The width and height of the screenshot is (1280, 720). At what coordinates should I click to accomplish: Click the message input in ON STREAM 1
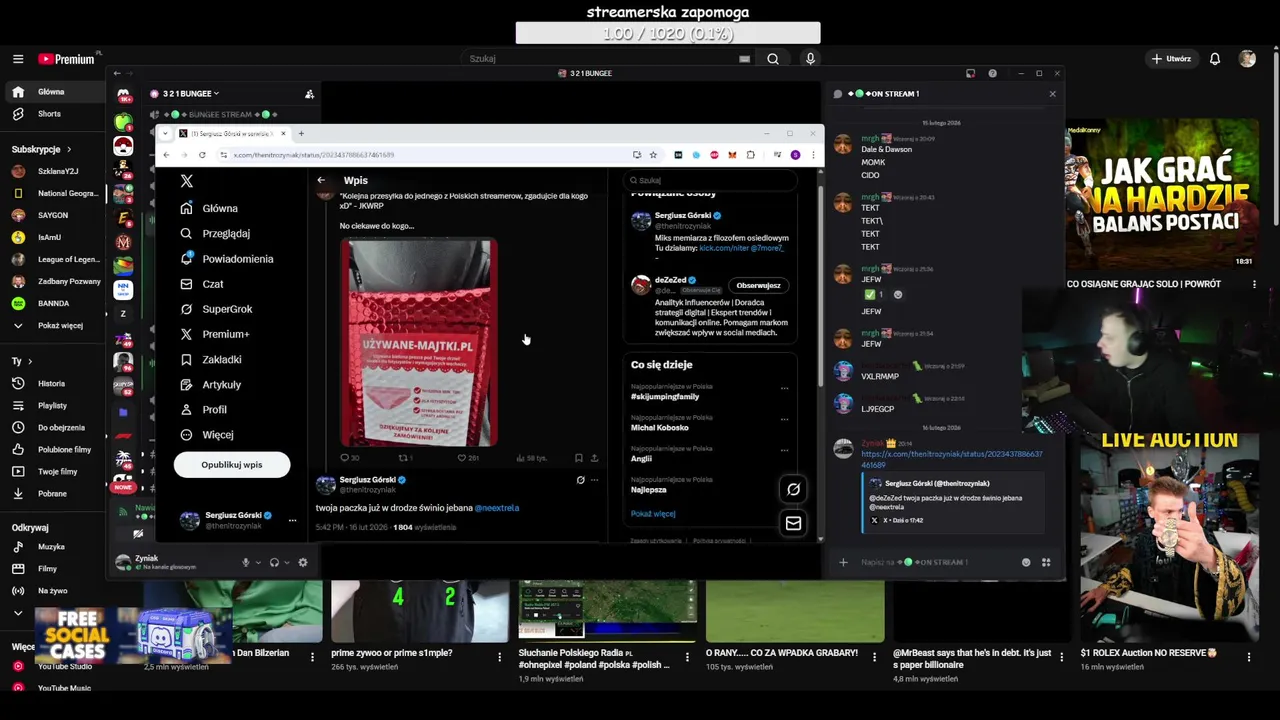(935, 562)
